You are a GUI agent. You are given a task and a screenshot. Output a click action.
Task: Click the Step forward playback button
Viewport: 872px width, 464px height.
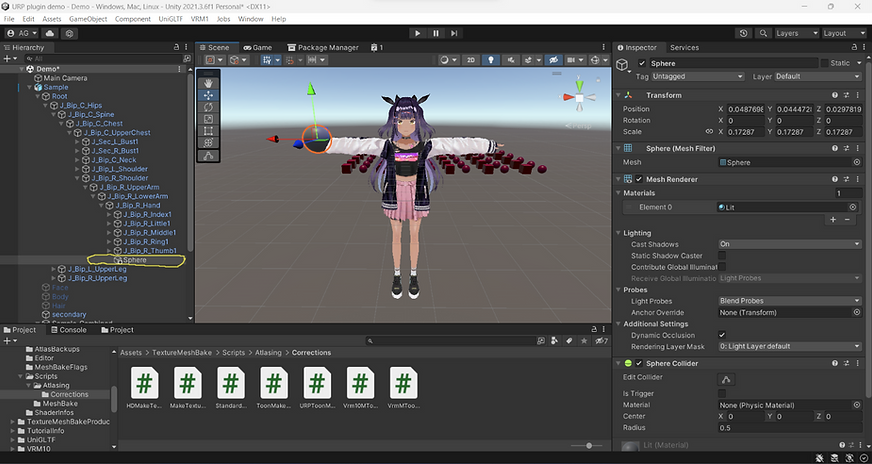click(454, 33)
